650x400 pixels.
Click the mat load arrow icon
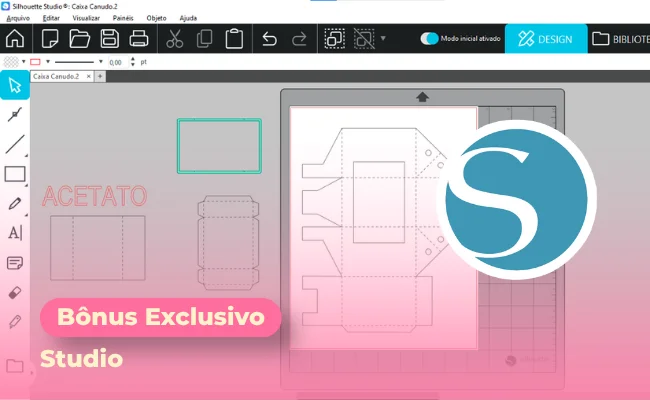pyautogui.click(x=422, y=97)
